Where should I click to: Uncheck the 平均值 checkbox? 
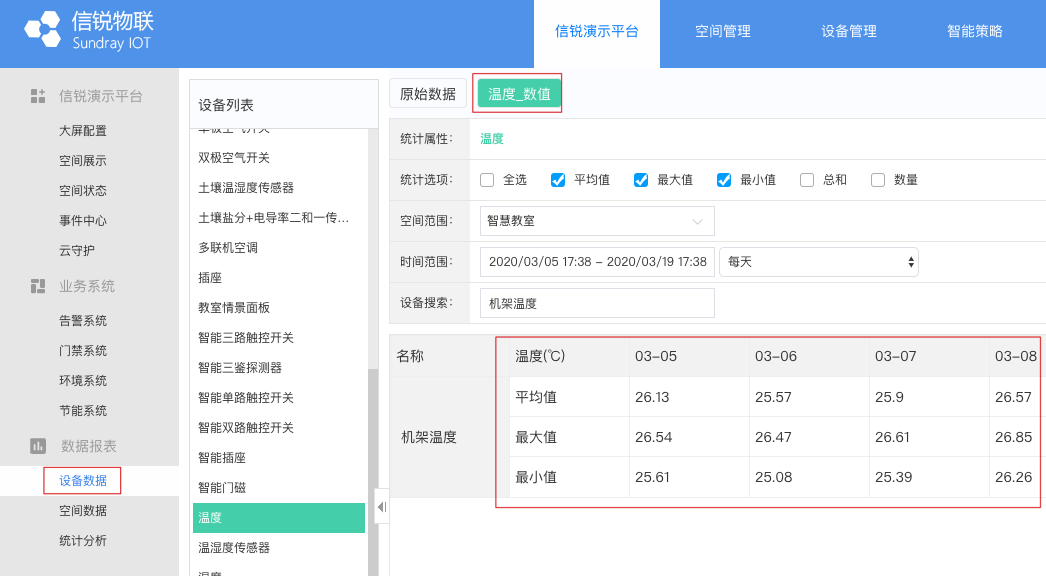(x=558, y=180)
